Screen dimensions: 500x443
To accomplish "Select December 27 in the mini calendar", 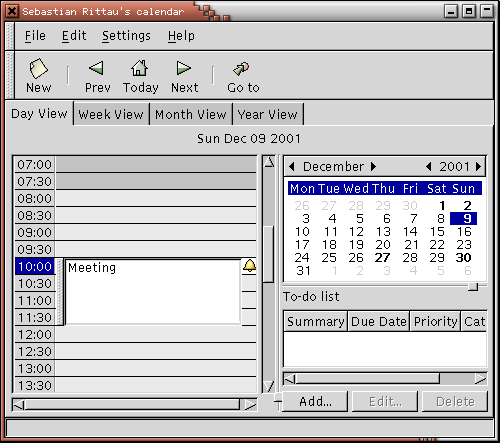I will coord(382,258).
